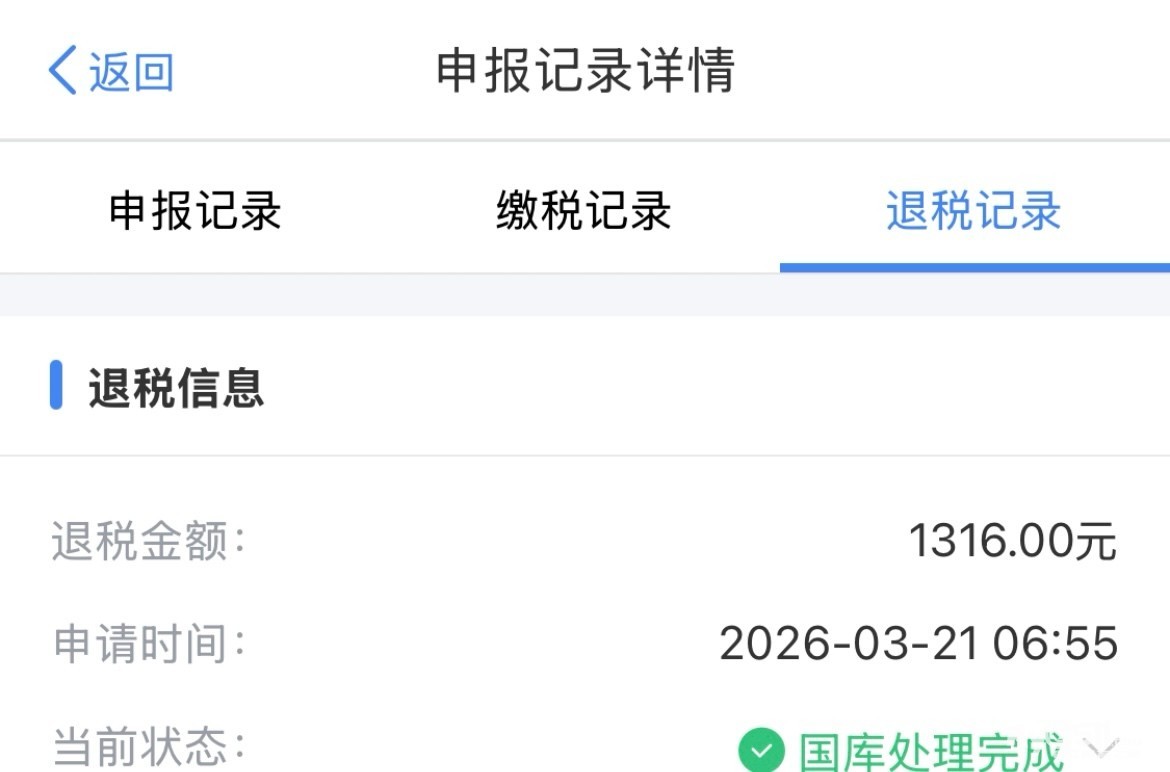Select the 退税信息 section heading
This screenshot has width=1170, height=772.
coord(176,388)
